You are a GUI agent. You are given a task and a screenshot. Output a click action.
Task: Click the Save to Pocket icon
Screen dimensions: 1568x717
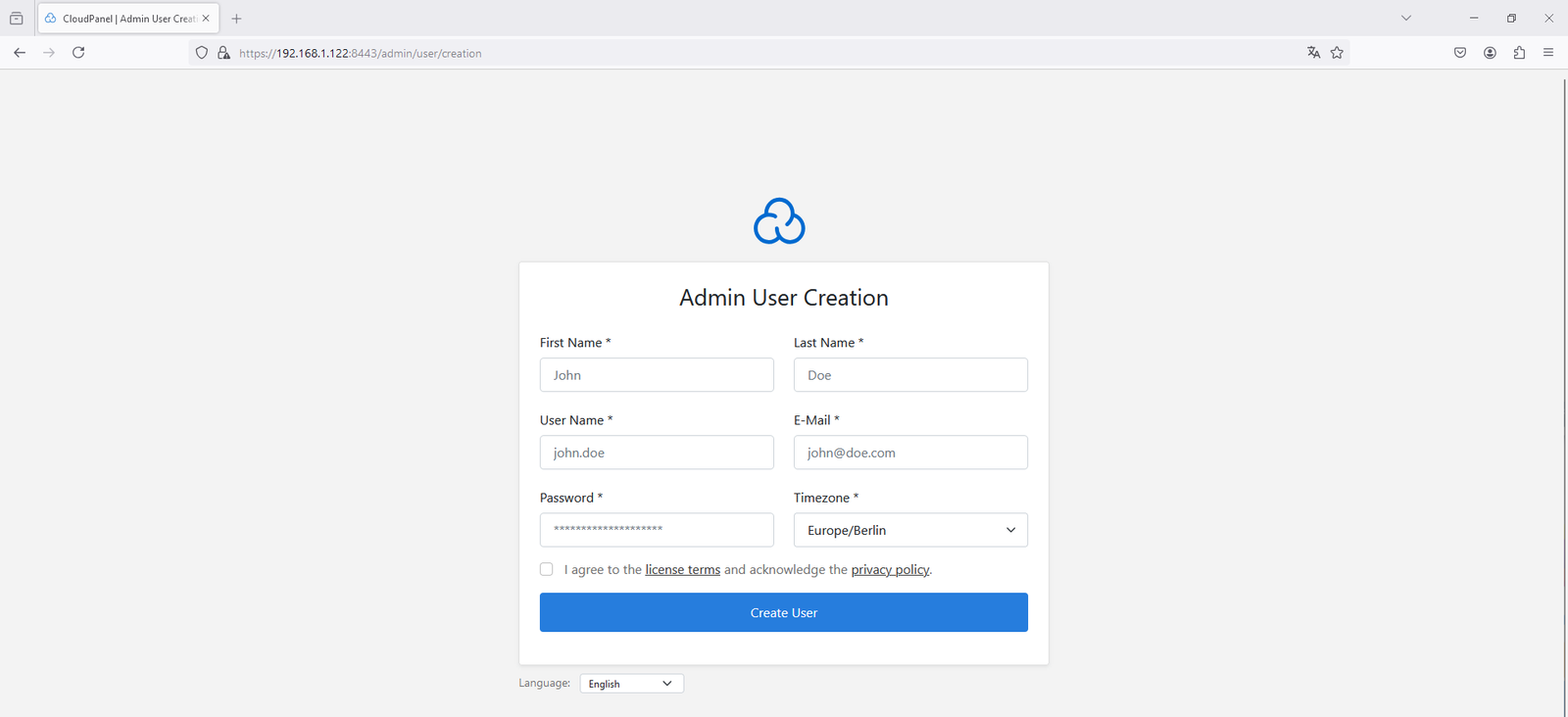[1460, 53]
